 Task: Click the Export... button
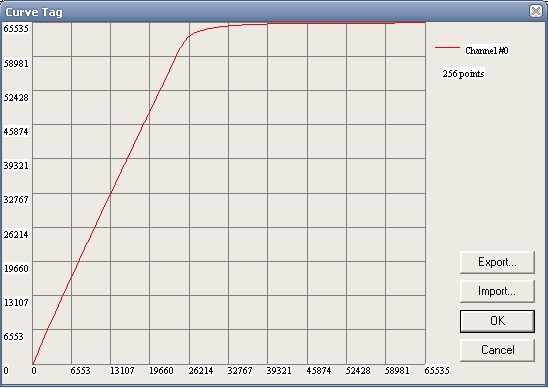[497, 262]
